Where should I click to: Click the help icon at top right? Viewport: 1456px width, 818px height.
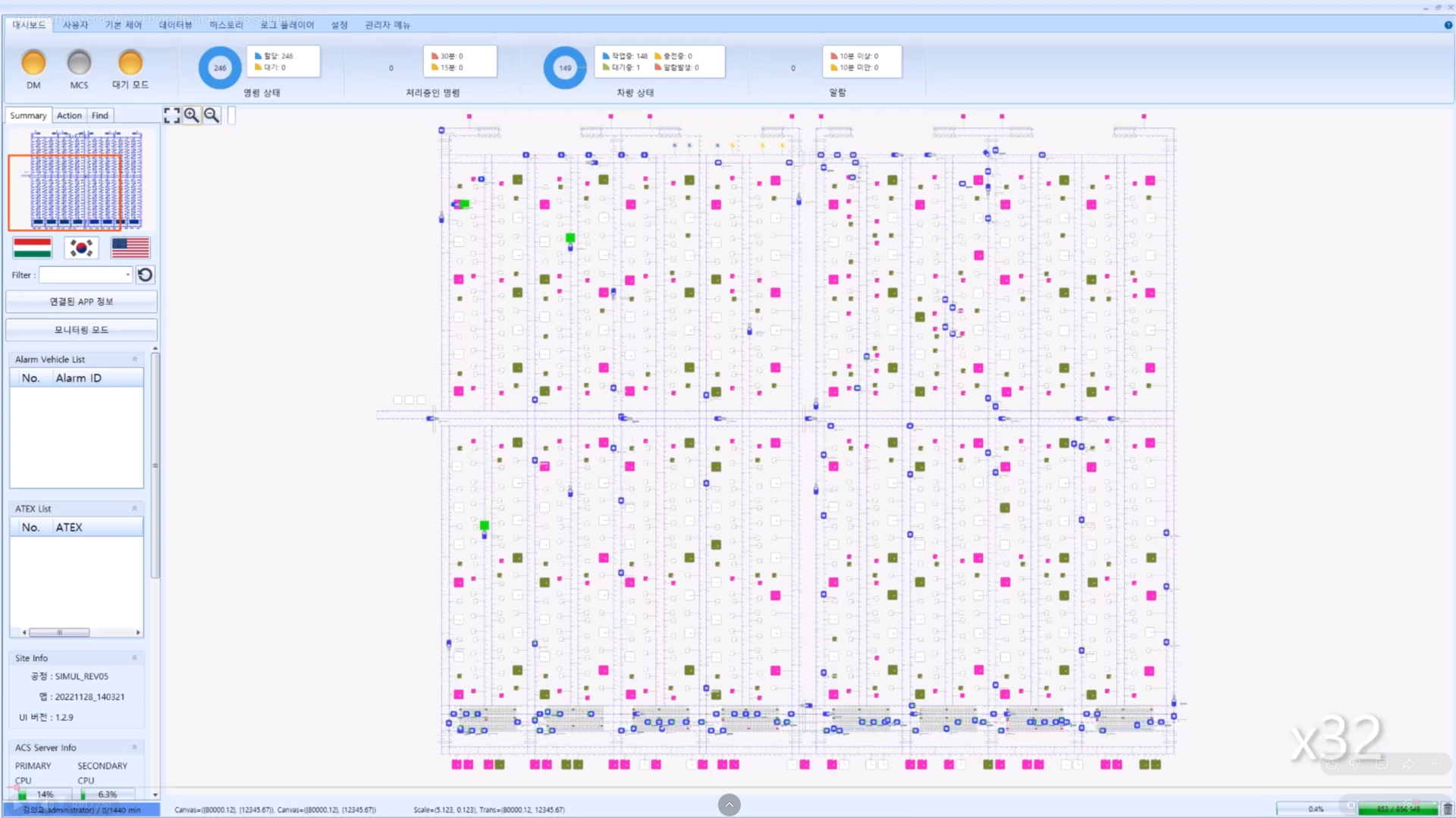(1448, 25)
